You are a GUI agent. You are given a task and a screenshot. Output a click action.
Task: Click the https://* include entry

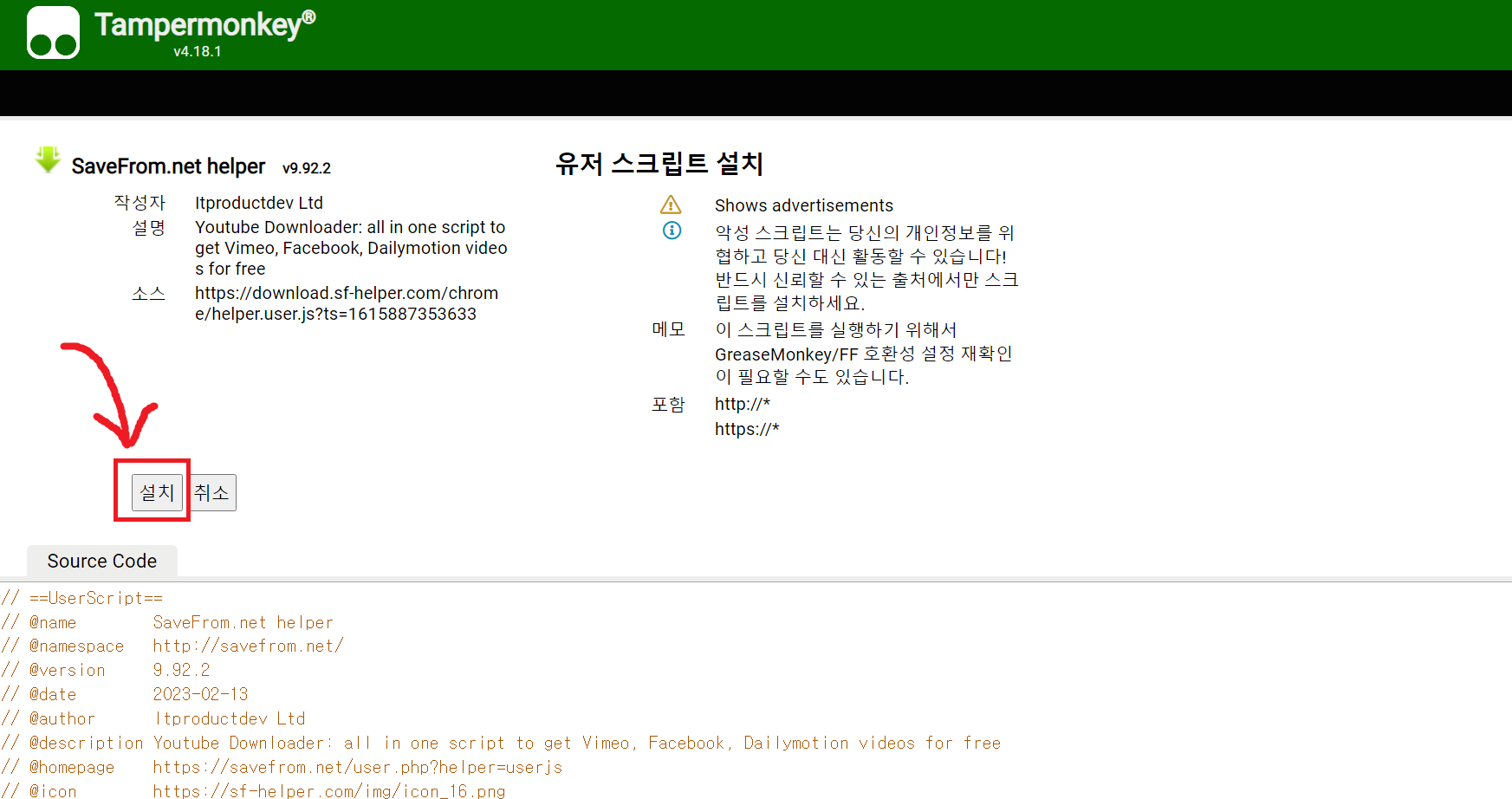click(747, 429)
